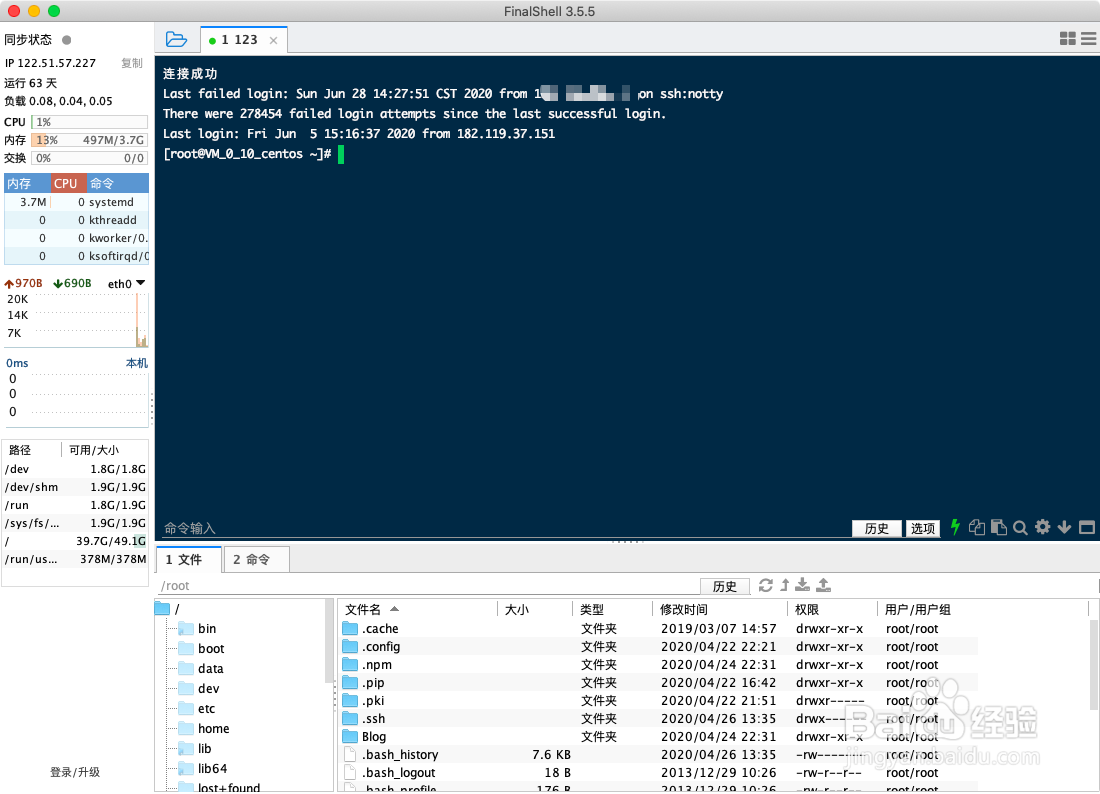Click the /dev/shm disk usage row

pyautogui.click(x=76, y=487)
